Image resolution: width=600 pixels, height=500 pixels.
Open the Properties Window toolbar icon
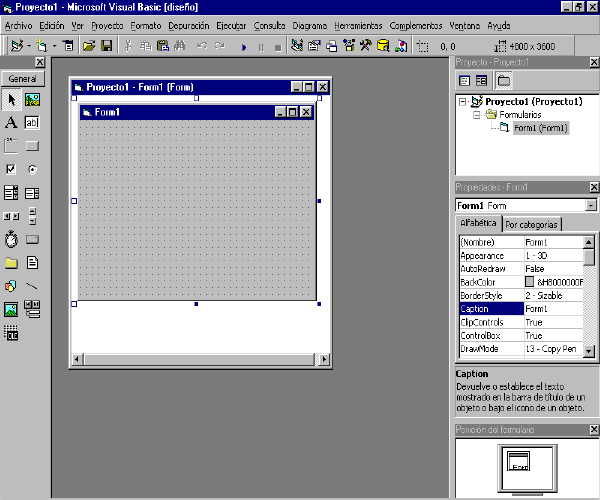coord(314,46)
